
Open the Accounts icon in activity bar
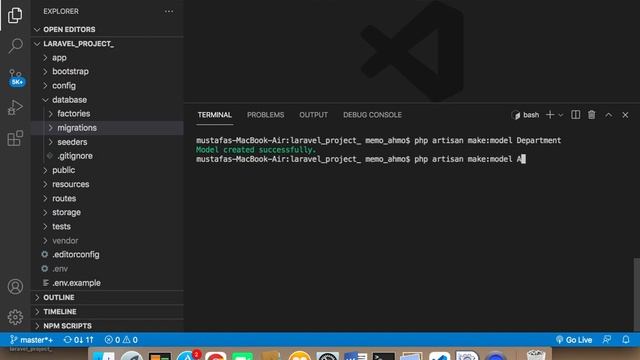pos(15,287)
